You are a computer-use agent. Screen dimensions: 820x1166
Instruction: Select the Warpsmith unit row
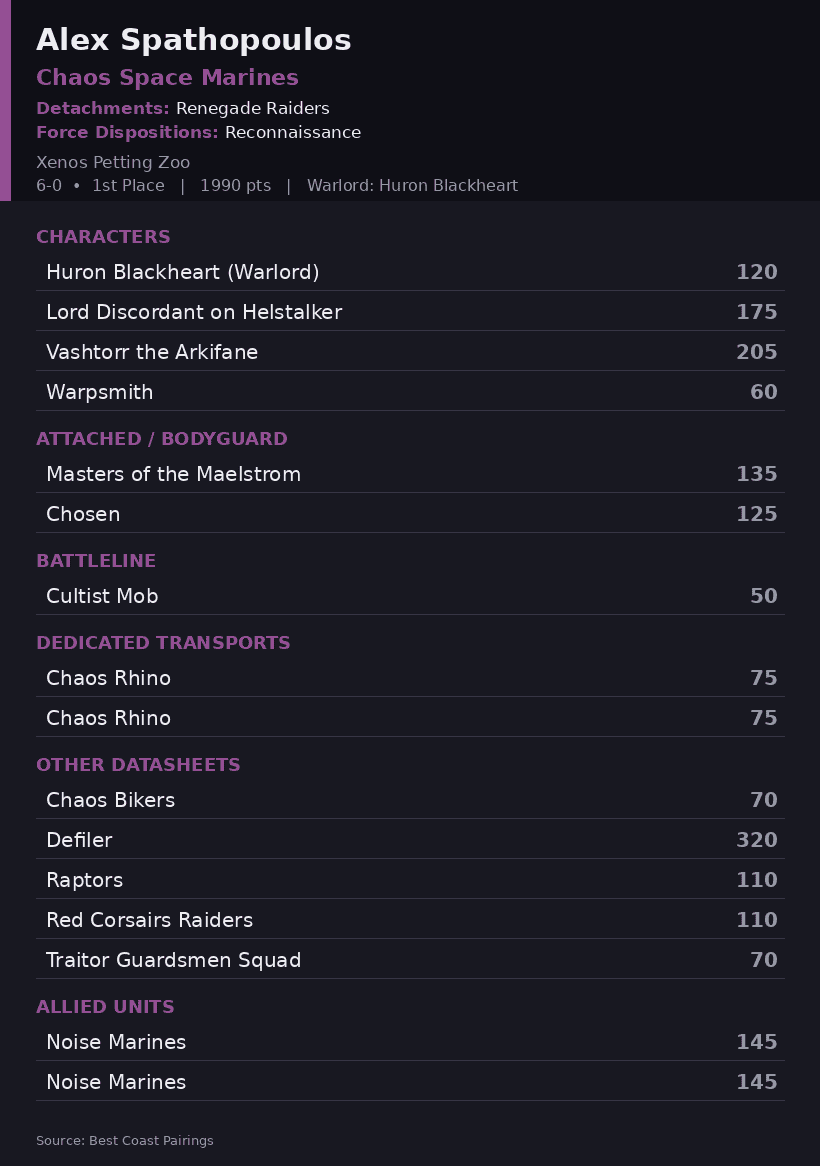[x=410, y=392]
